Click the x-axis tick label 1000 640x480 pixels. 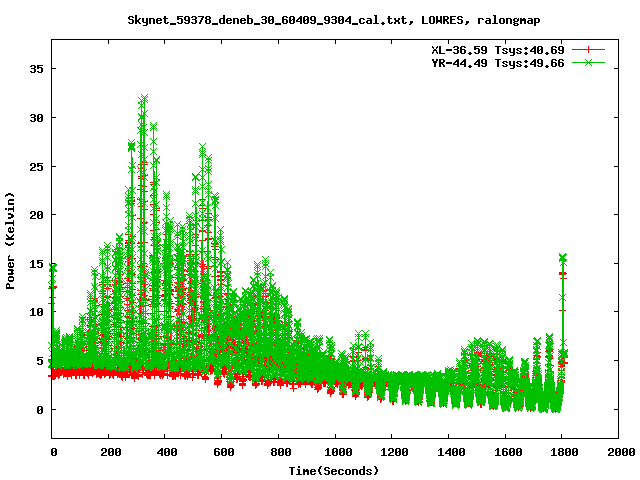(x=338, y=452)
